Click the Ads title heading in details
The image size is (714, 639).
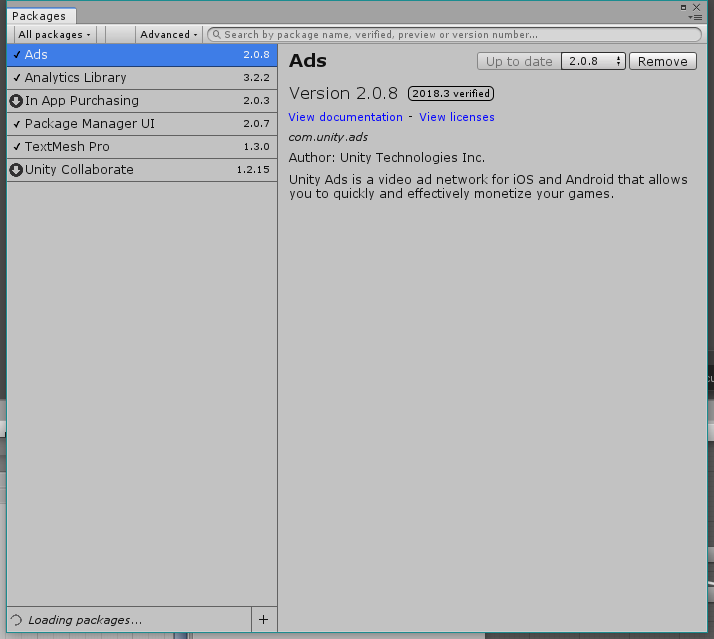tap(308, 61)
